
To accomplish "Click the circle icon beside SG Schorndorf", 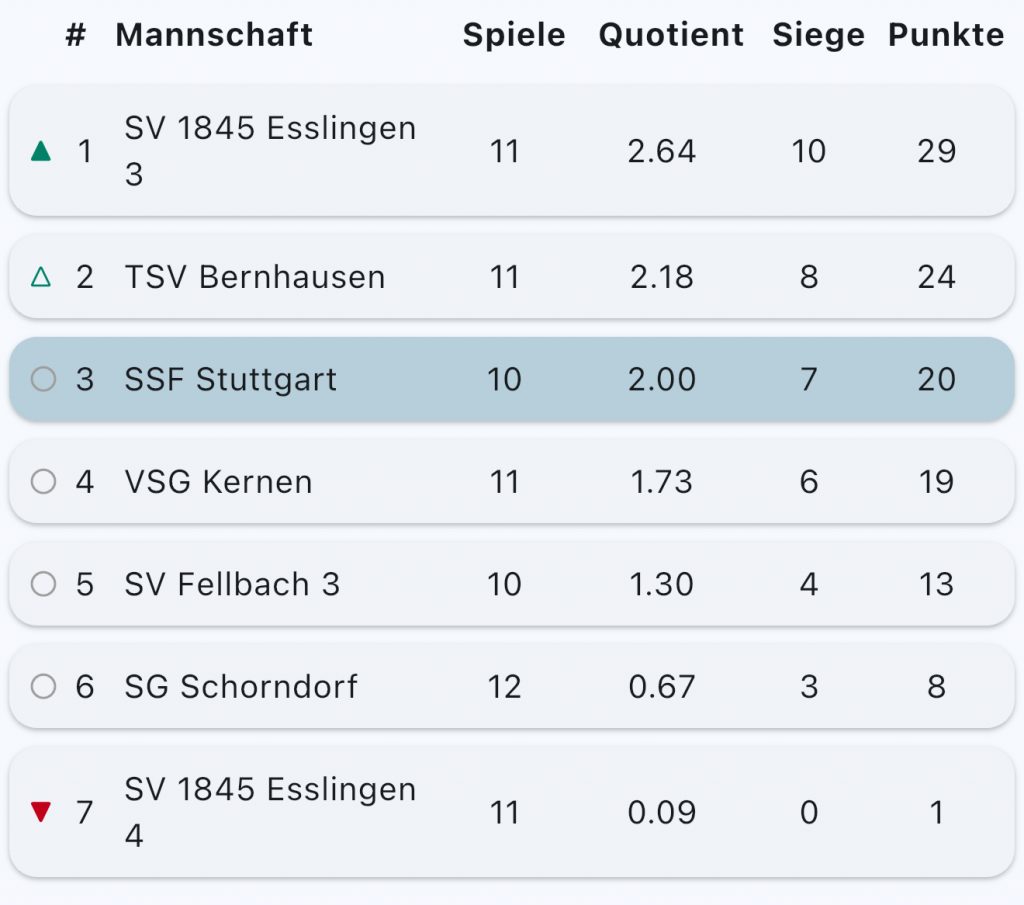I will pyautogui.click(x=43, y=686).
